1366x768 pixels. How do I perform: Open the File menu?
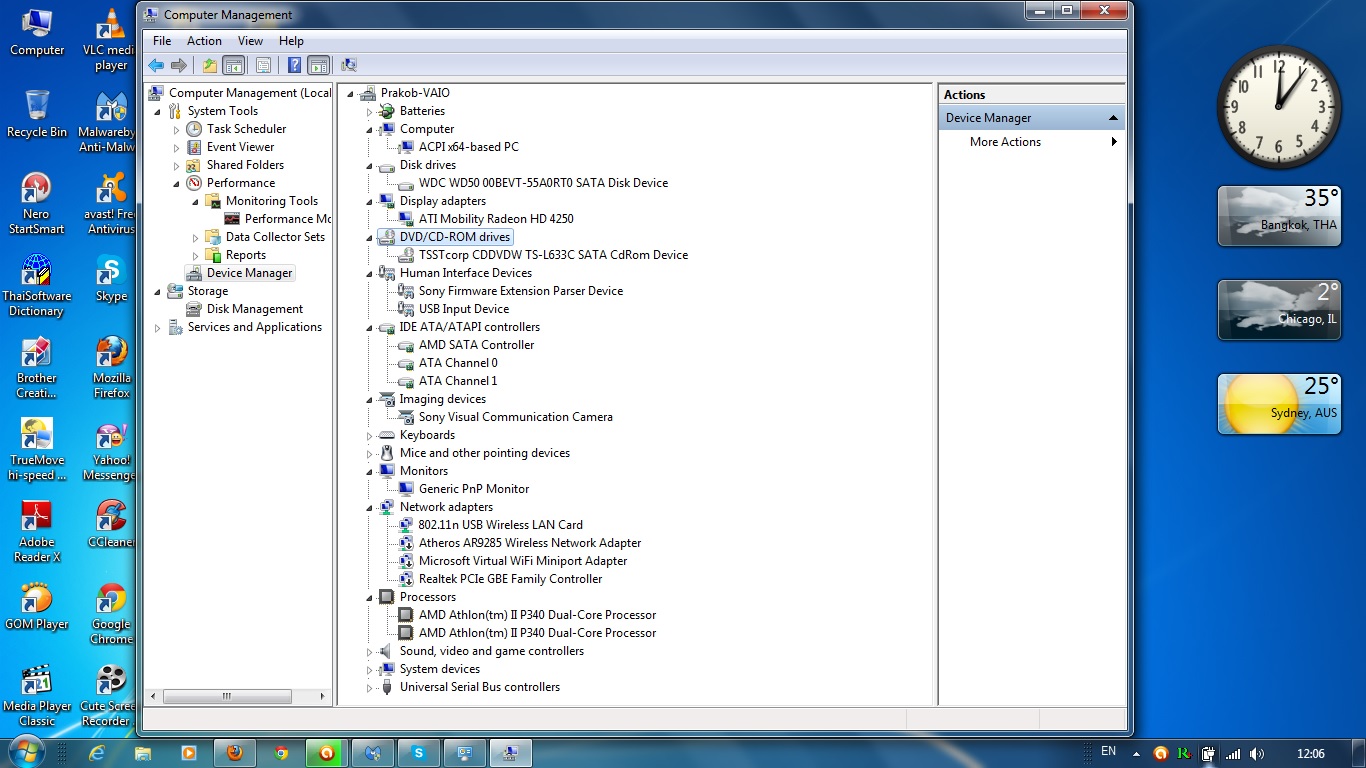[x=162, y=41]
